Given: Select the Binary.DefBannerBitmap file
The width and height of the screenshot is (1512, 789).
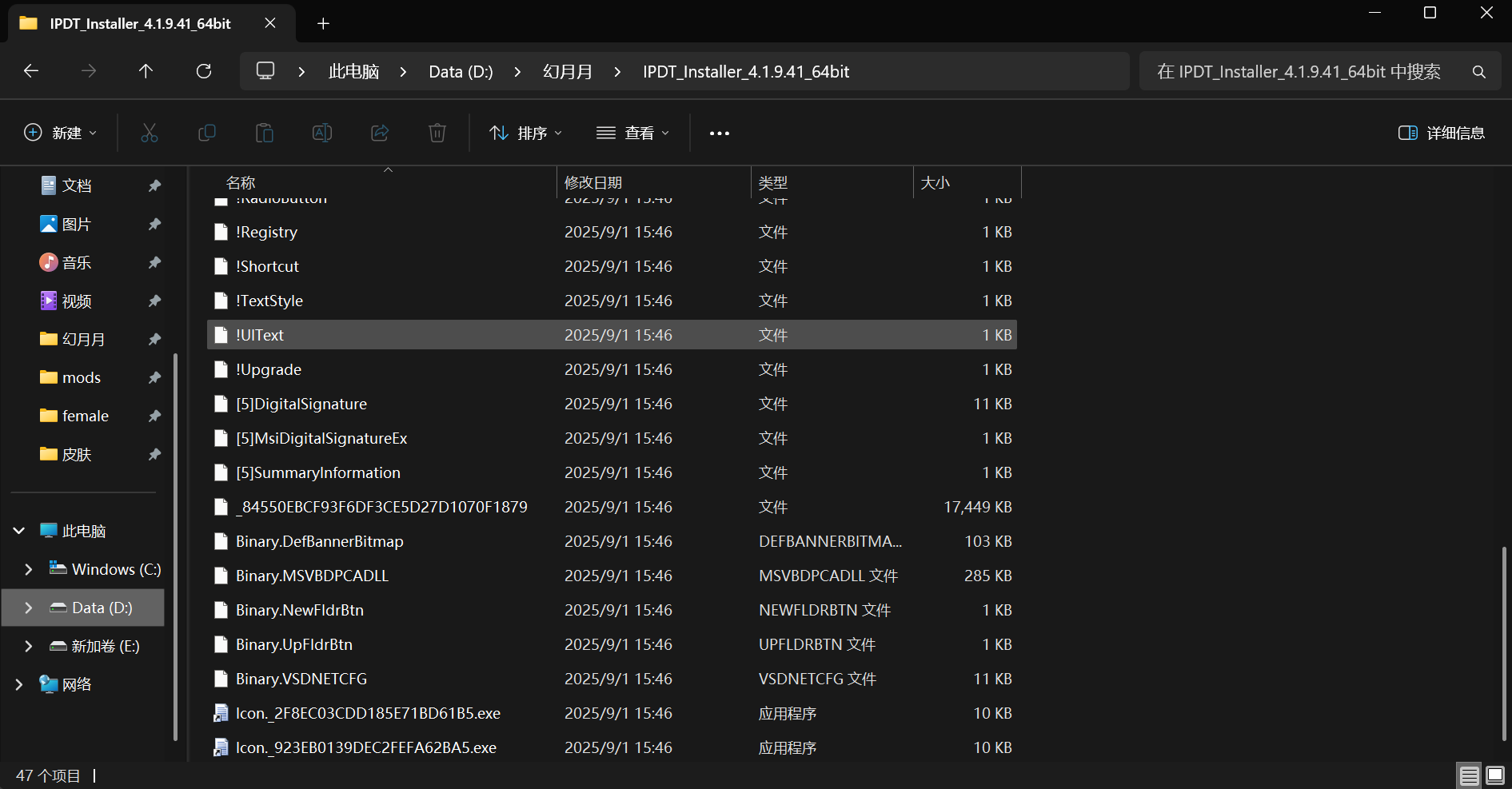Looking at the screenshot, I should pos(612,541).
